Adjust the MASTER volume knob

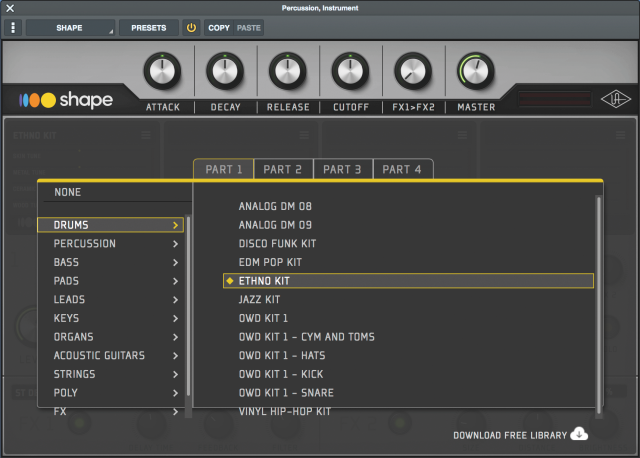pos(476,71)
